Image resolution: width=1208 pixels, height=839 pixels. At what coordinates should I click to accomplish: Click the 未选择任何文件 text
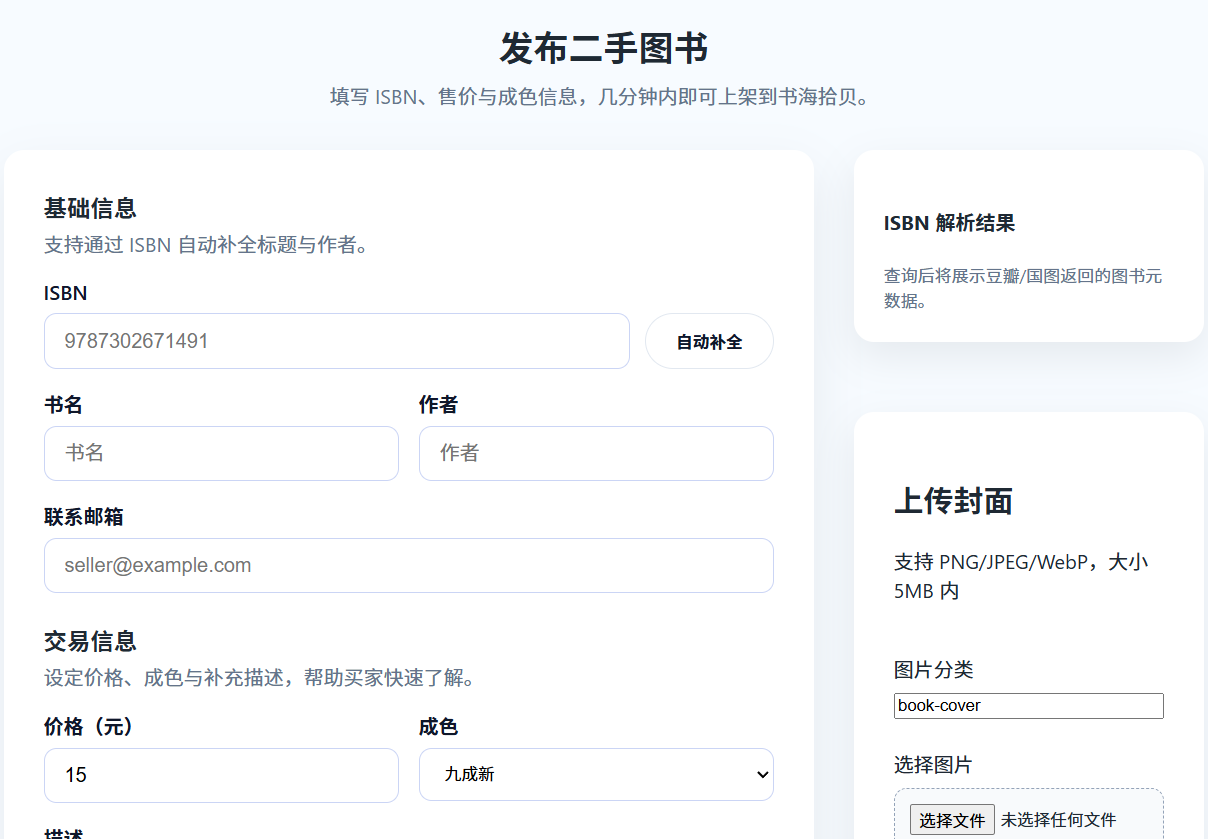pos(1058,820)
